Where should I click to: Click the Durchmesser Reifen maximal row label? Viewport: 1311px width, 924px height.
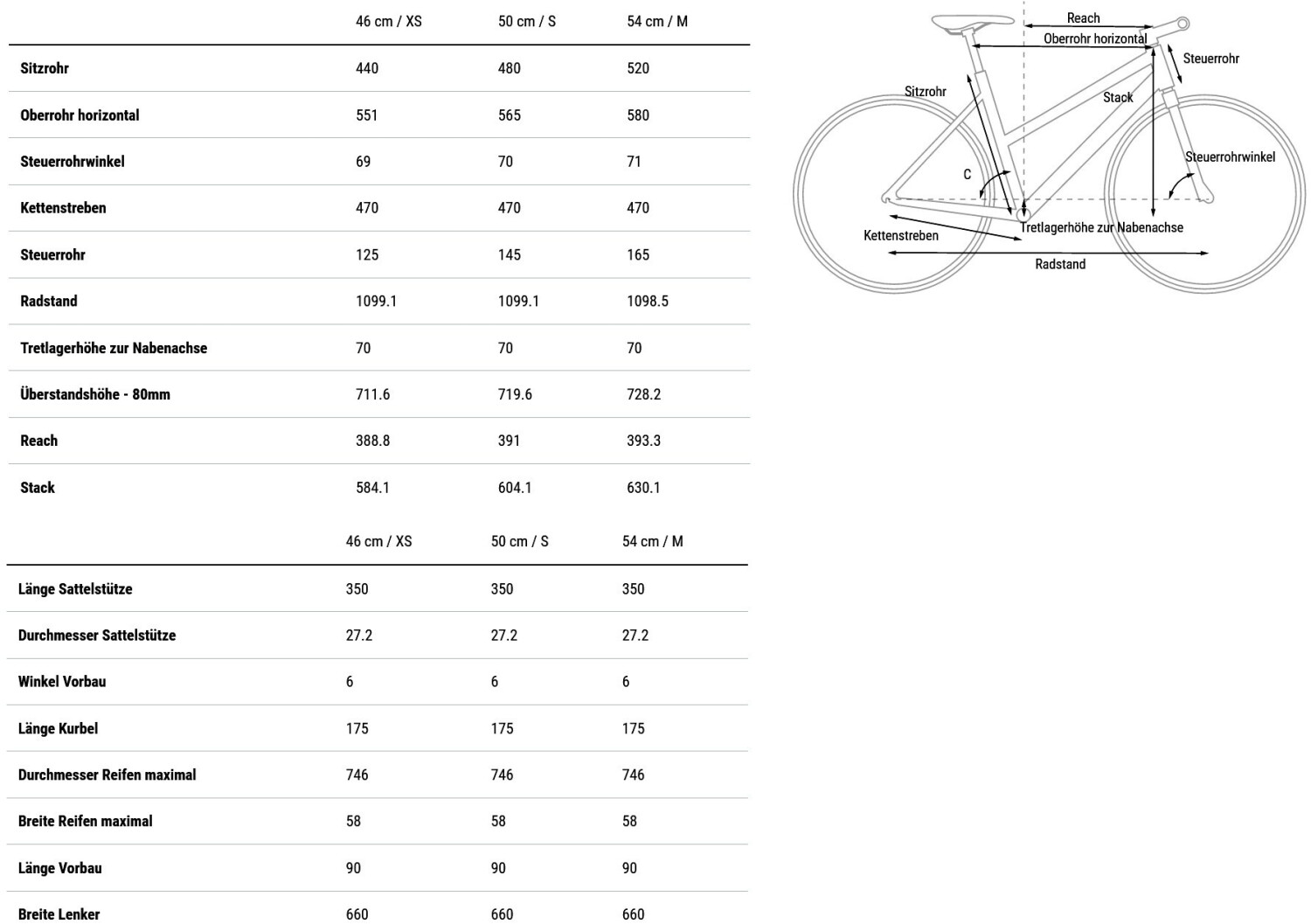click(x=107, y=775)
